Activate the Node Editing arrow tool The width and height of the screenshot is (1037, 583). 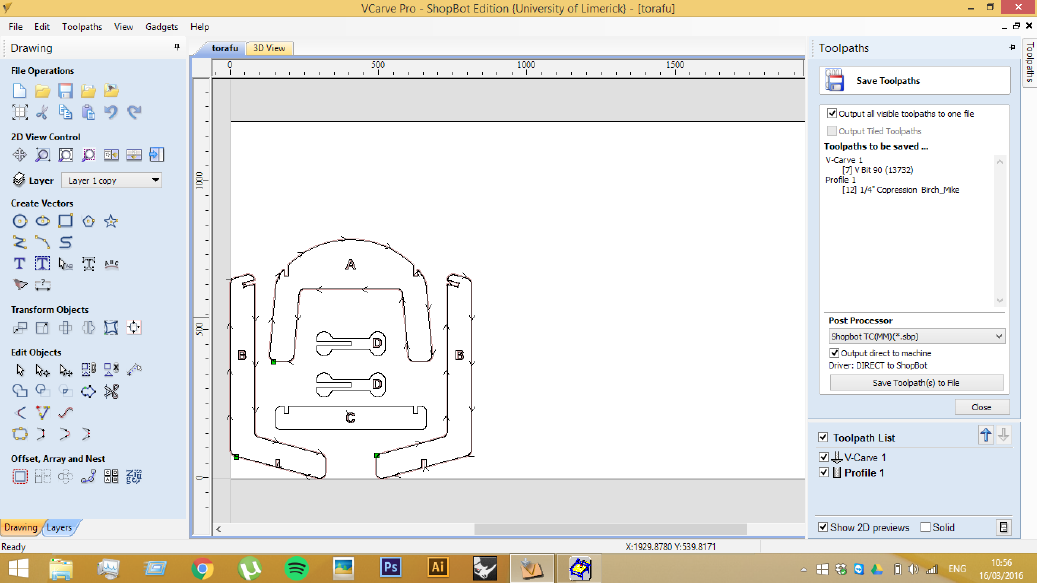tap(42, 370)
